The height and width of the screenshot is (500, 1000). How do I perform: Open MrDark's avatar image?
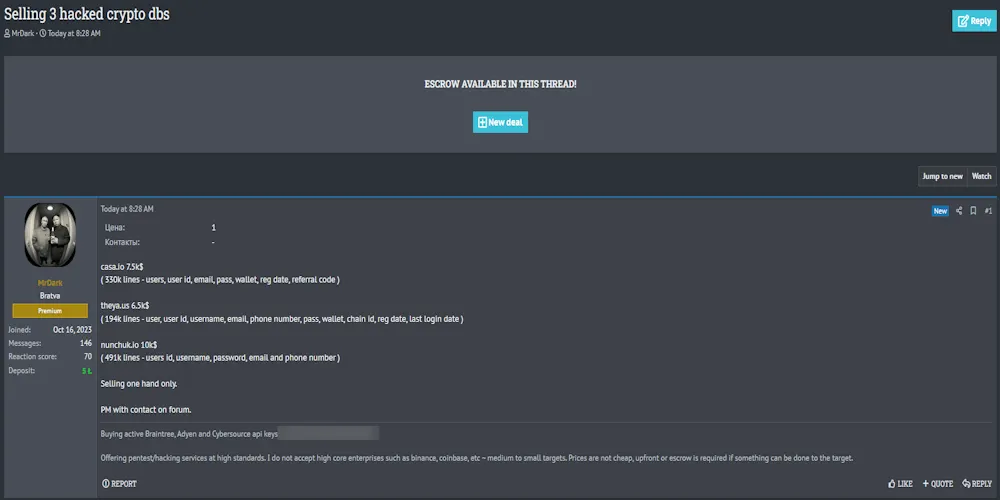(x=50, y=235)
